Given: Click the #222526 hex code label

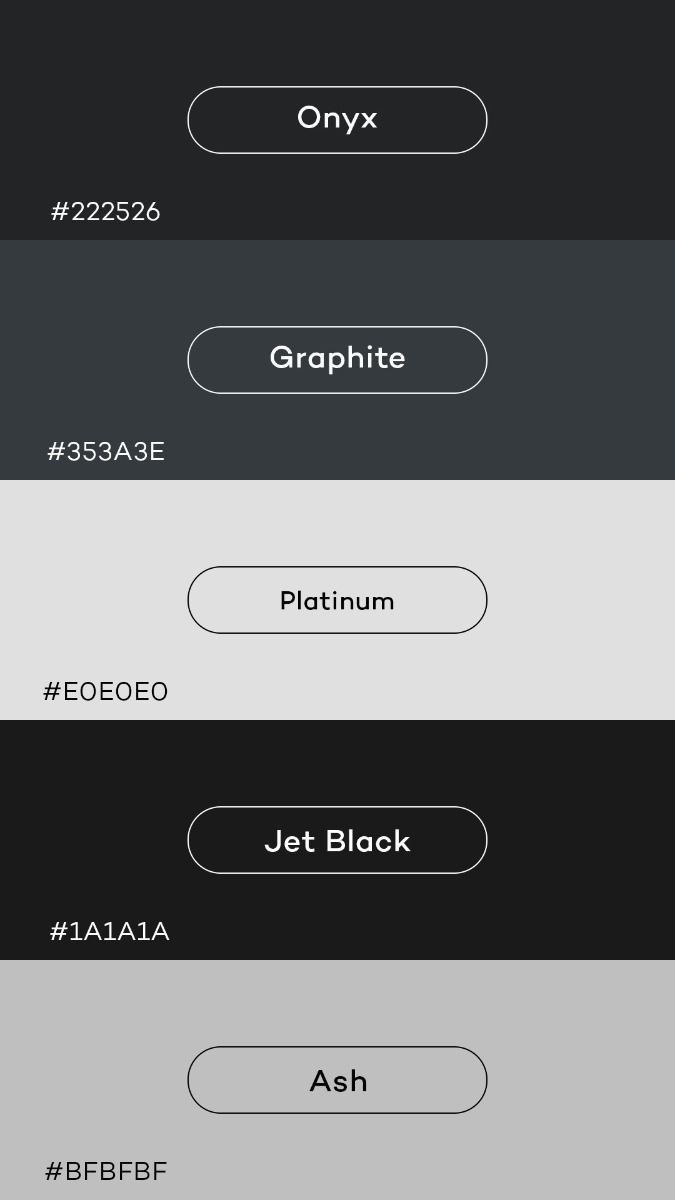Looking at the screenshot, I should pyautogui.click(x=106, y=212).
